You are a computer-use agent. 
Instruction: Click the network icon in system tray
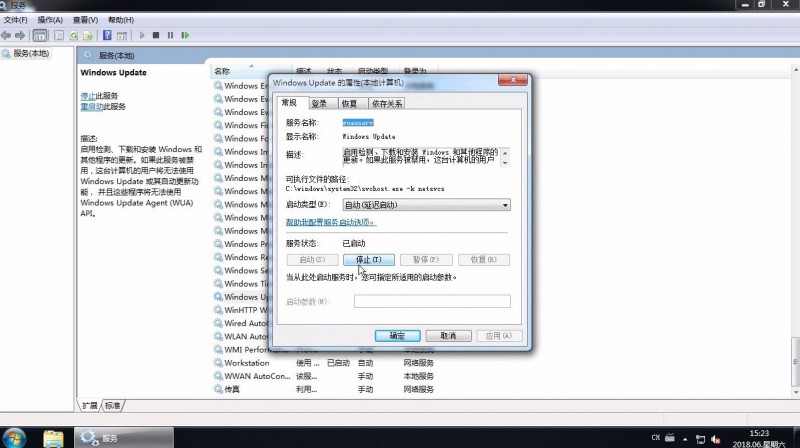[701, 439]
